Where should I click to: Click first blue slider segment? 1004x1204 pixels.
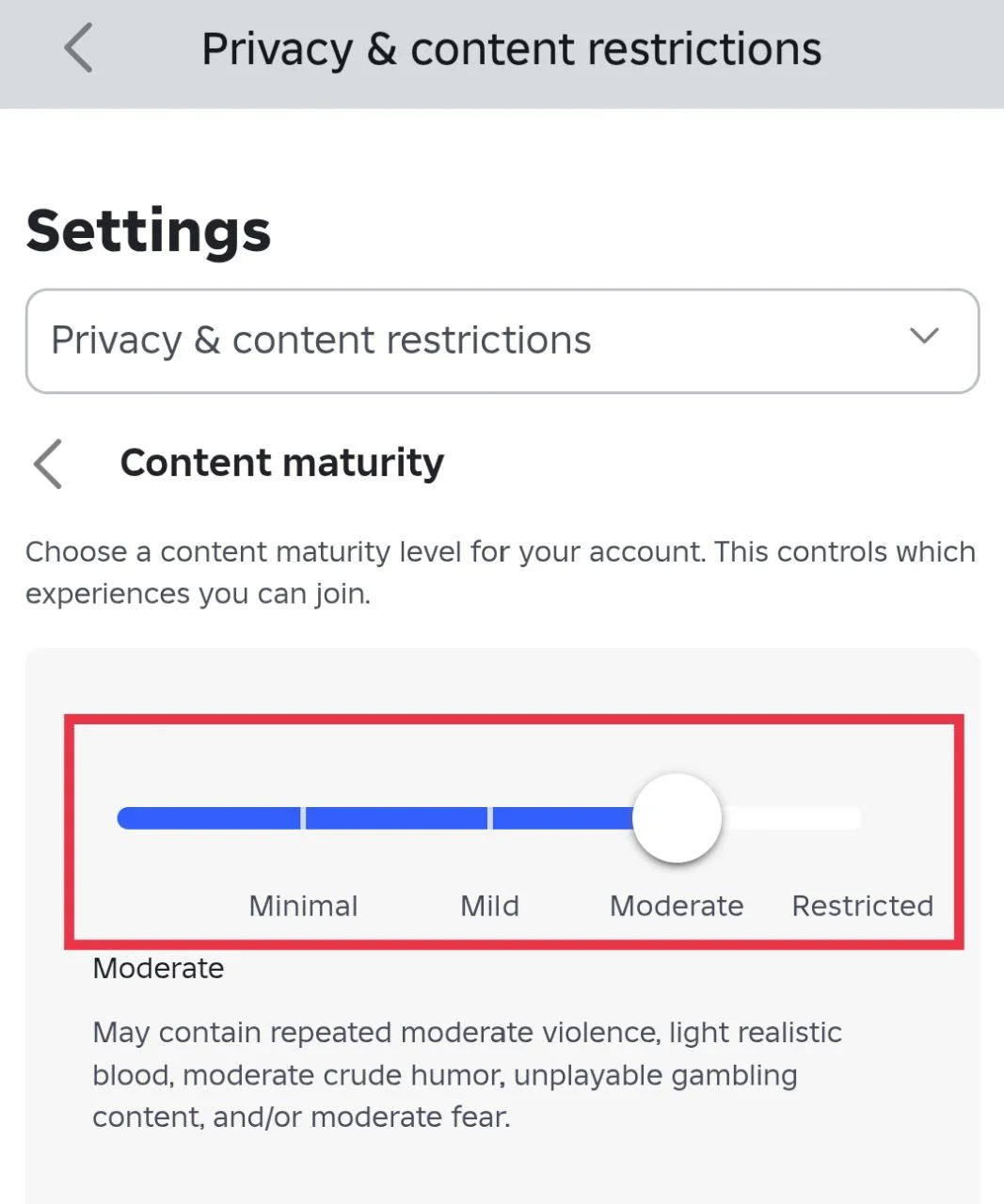pos(208,818)
